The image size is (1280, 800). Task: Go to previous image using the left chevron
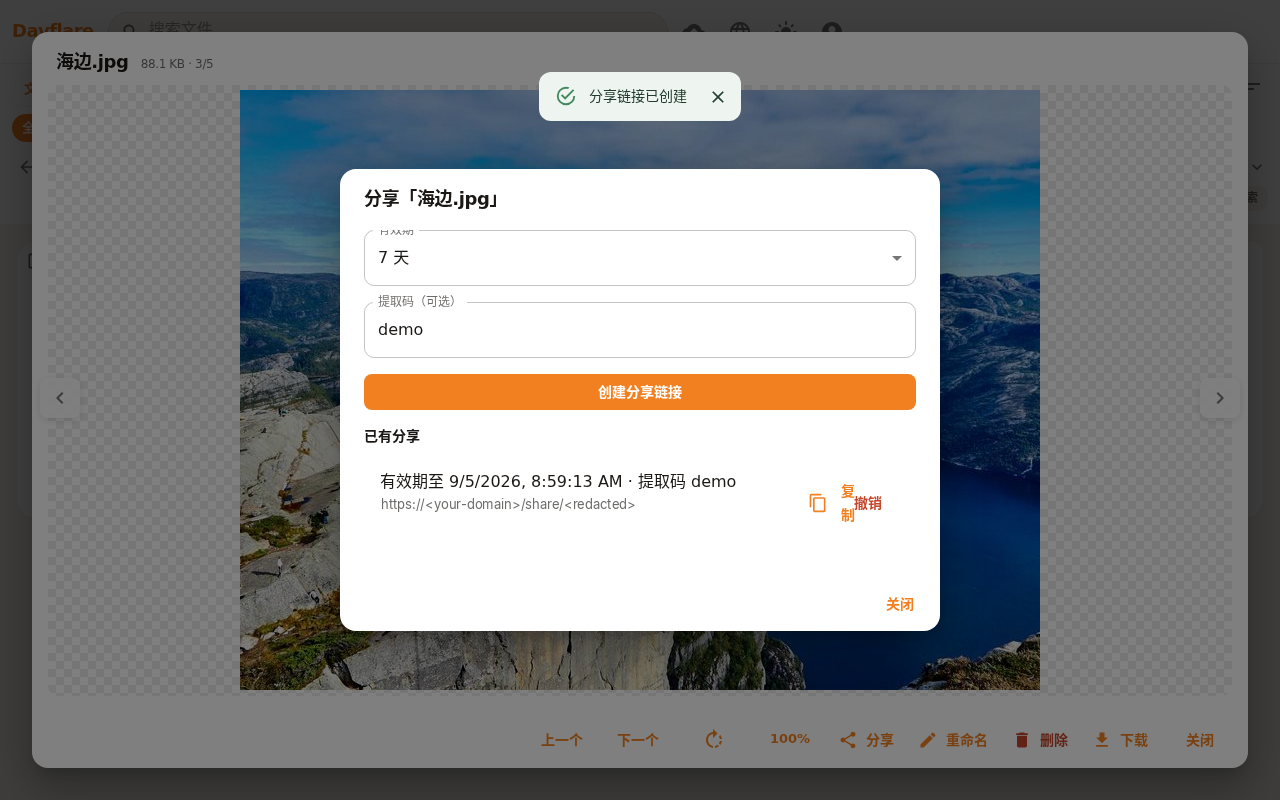pos(60,398)
